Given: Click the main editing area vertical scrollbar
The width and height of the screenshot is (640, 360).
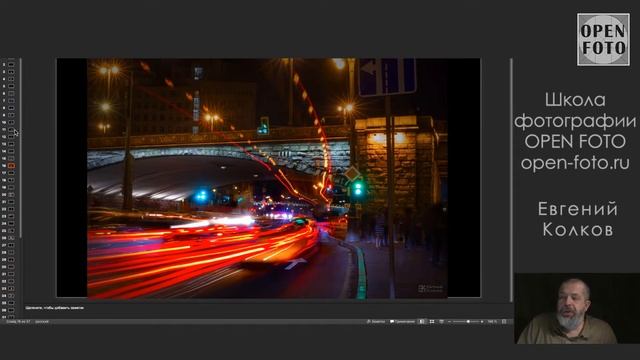Looking at the screenshot, I should click(x=511, y=180).
